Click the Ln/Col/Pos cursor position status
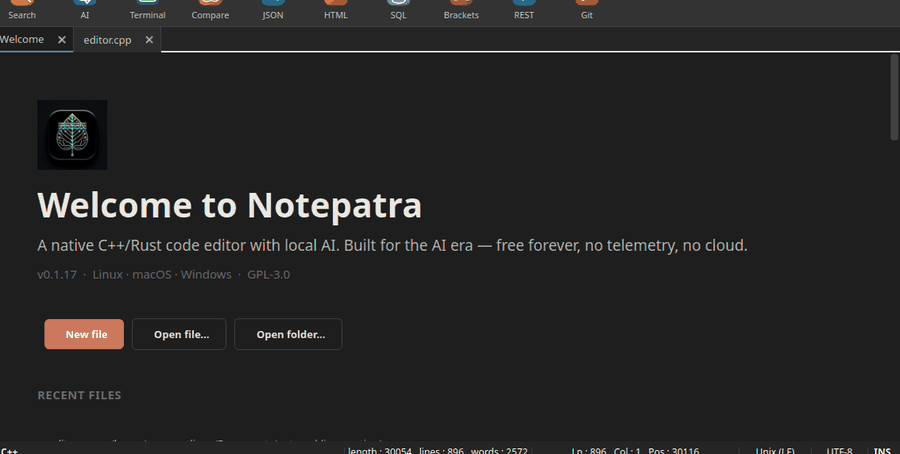 [635, 451]
